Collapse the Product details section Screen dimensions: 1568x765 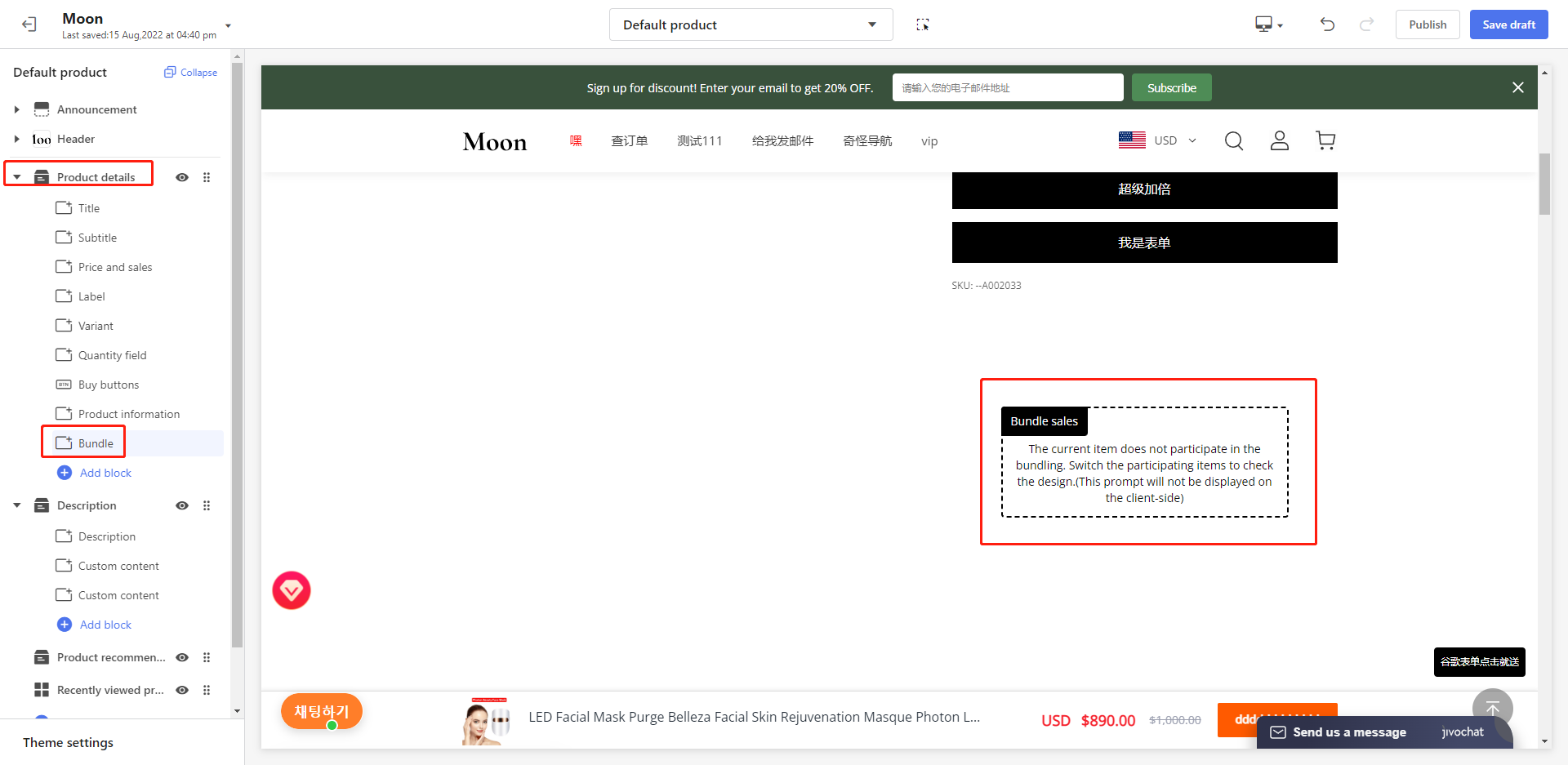pos(17,177)
